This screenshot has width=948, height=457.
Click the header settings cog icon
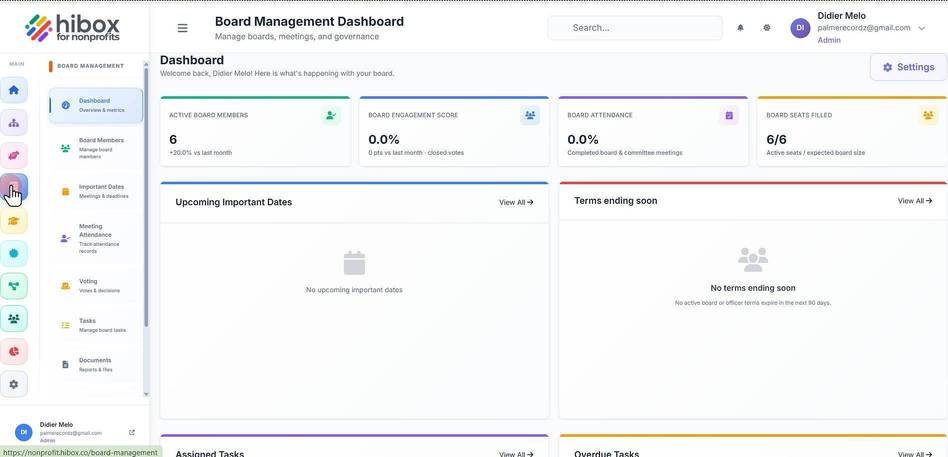click(x=767, y=28)
